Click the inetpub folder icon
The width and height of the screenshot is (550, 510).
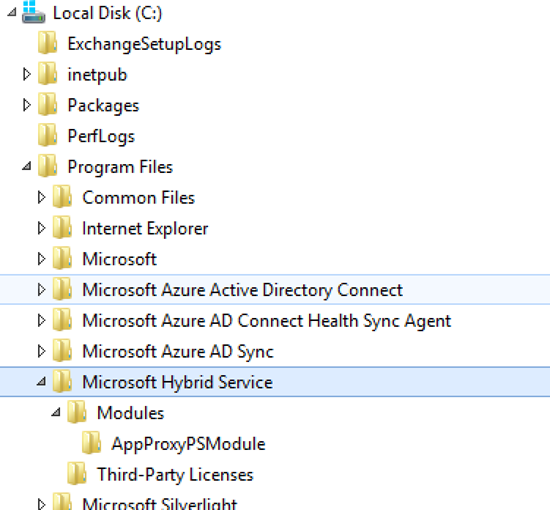point(47,74)
